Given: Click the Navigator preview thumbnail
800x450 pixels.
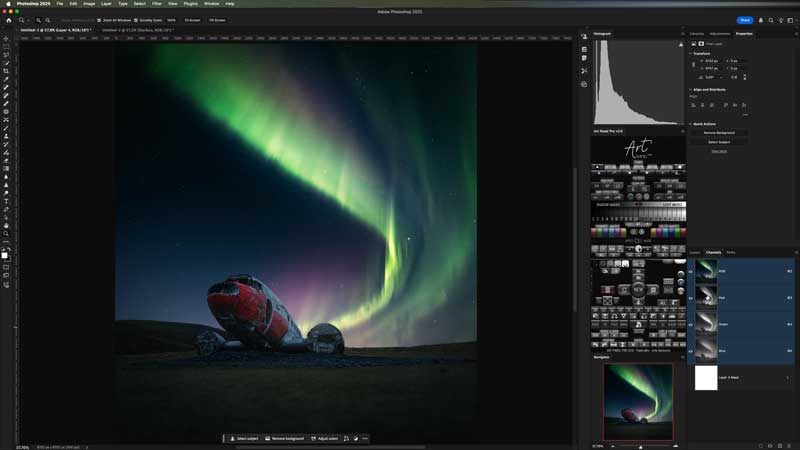Looking at the screenshot, I should (638, 400).
